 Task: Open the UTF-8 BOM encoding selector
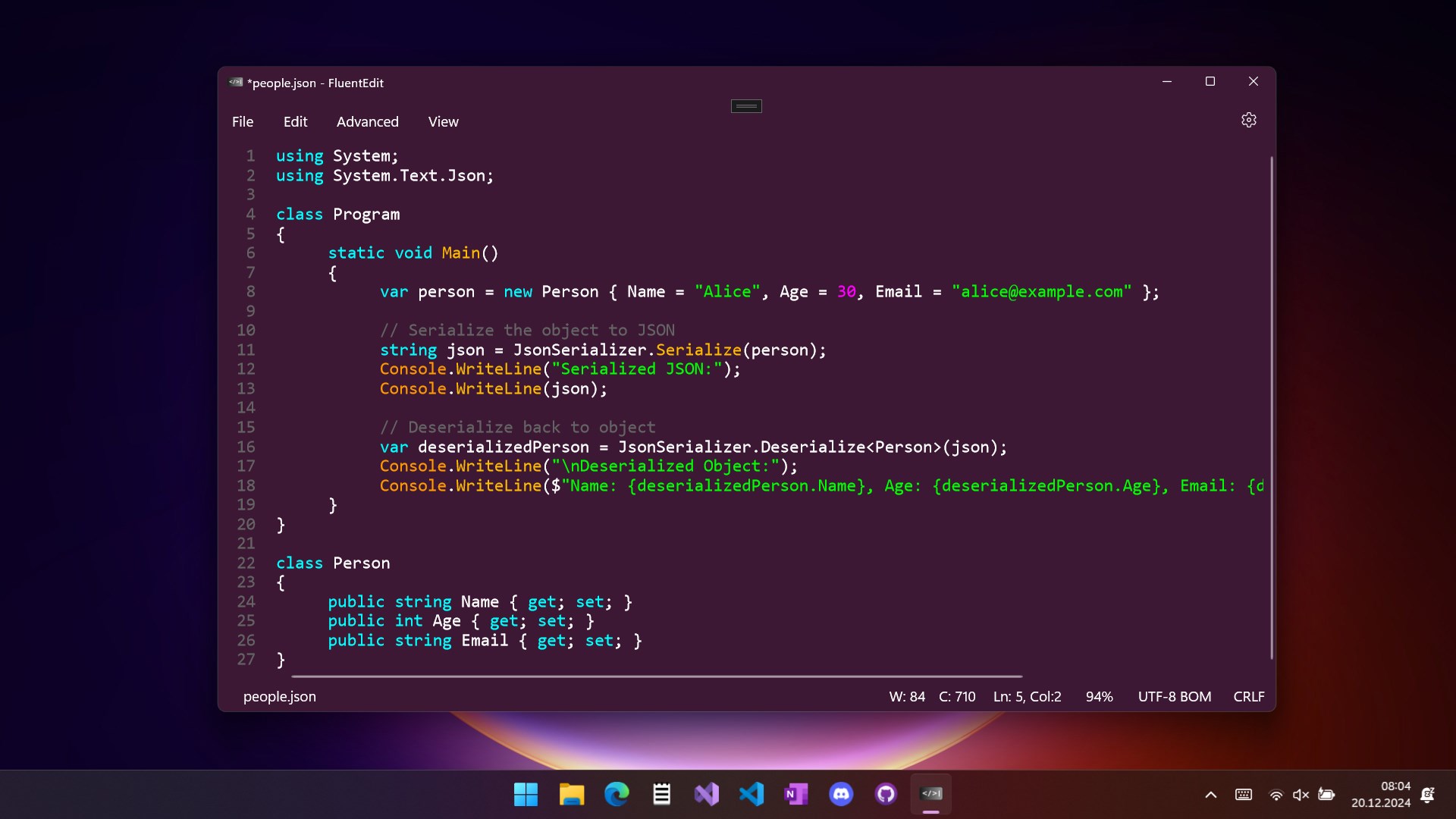(1174, 696)
